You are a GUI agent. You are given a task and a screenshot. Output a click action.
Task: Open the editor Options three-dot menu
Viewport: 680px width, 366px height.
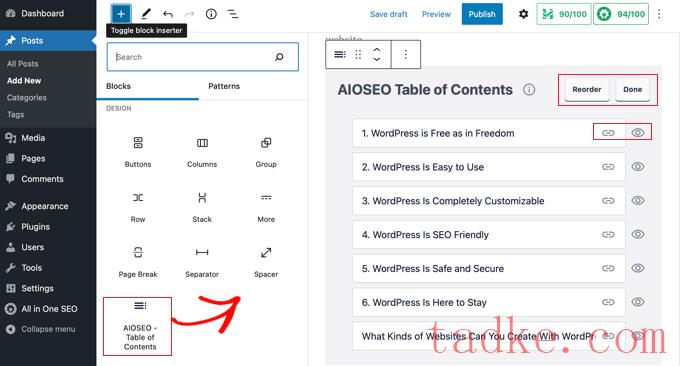point(659,14)
